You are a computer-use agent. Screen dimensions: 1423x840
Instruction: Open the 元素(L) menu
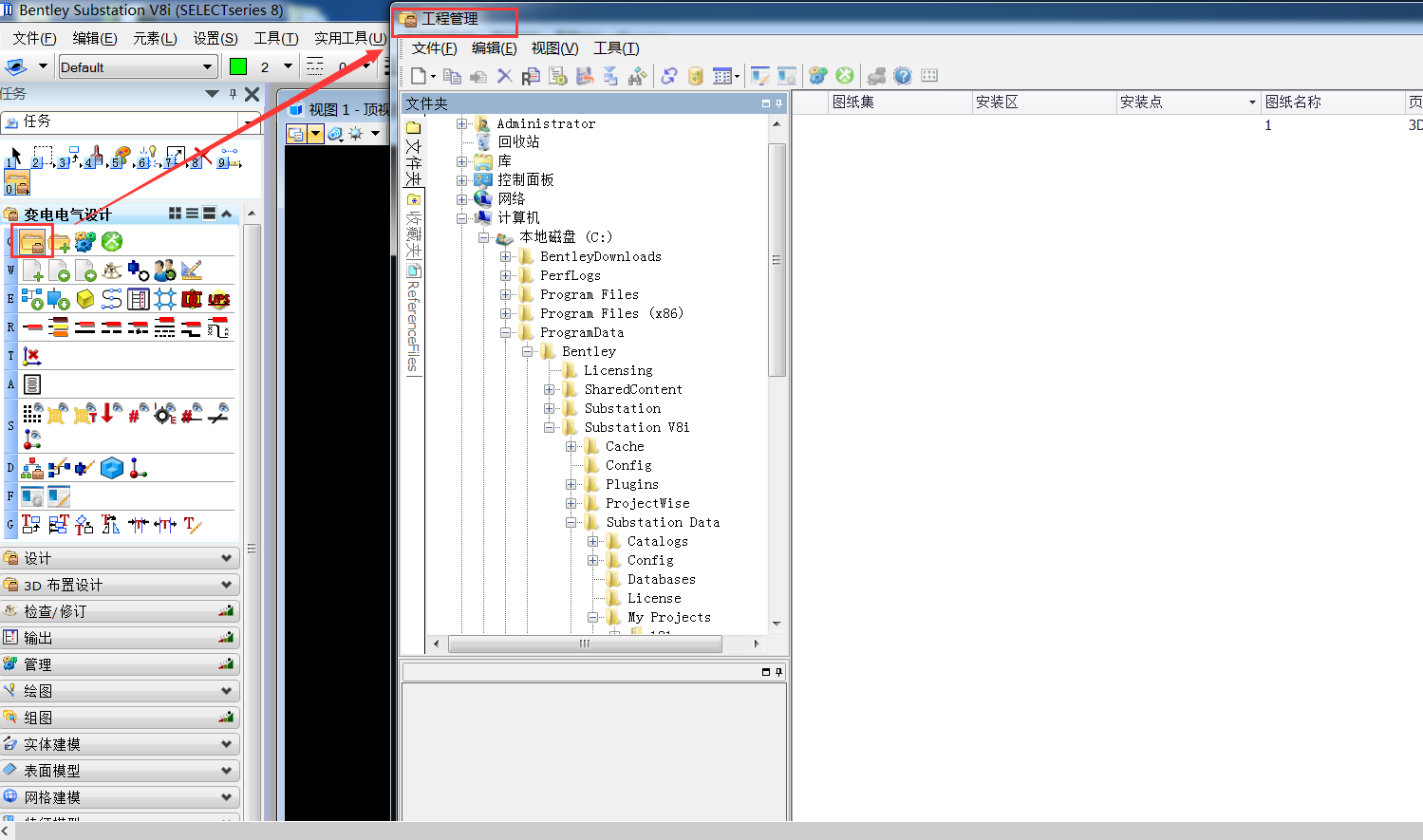pyautogui.click(x=155, y=38)
